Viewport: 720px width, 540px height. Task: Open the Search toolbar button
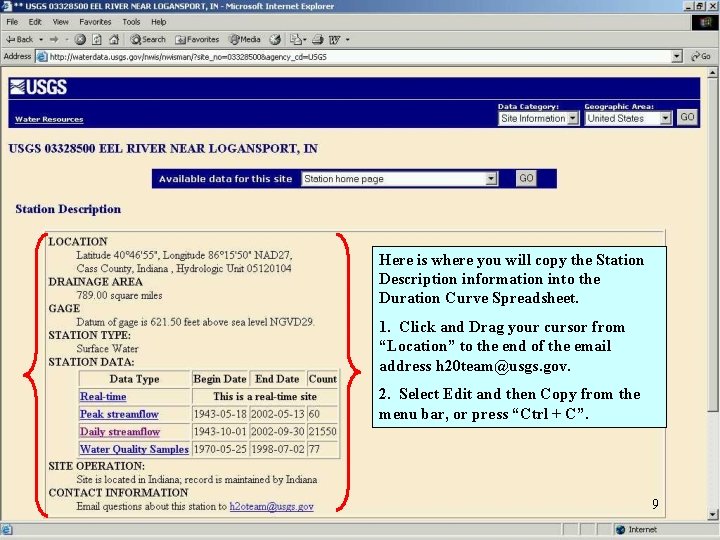147,39
